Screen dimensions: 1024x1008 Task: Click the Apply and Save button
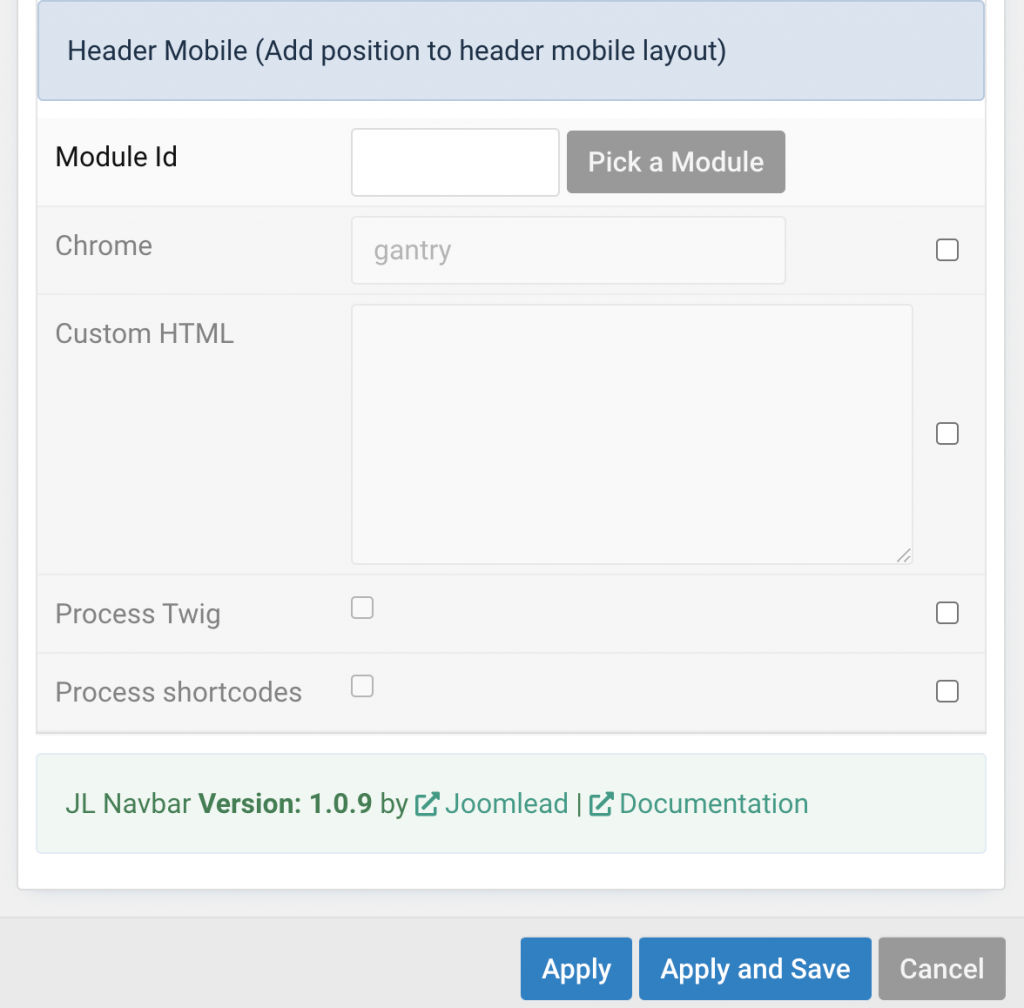point(755,969)
